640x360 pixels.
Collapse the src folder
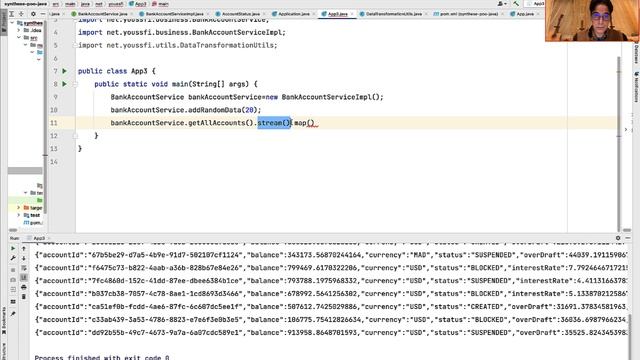click(x=19, y=38)
